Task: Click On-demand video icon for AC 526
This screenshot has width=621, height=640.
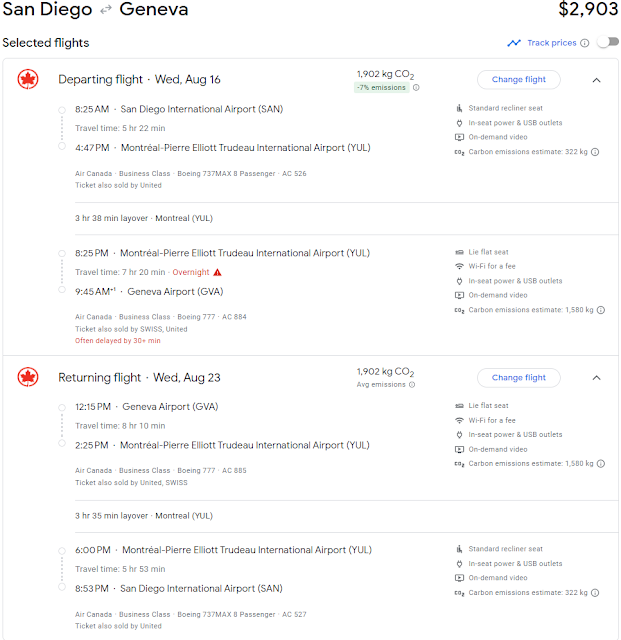Action: (x=459, y=137)
